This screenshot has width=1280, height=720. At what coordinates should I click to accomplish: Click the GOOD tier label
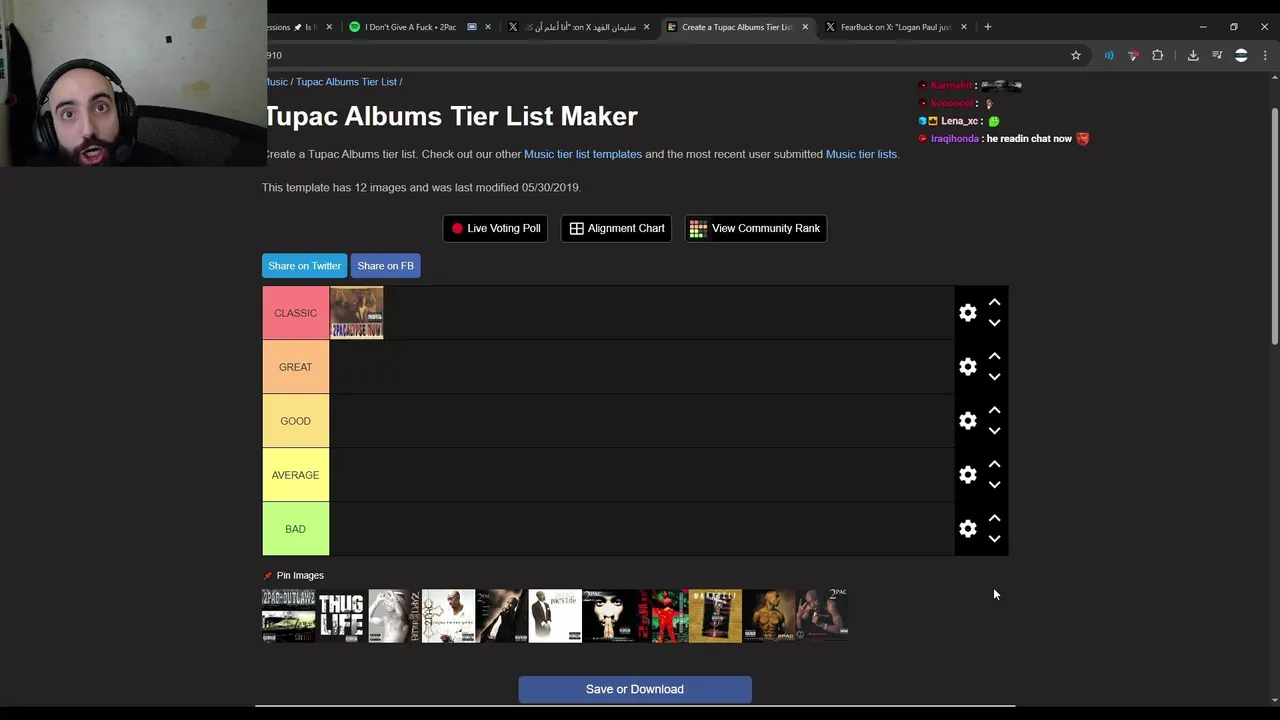pyautogui.click(x=295, y=421)
